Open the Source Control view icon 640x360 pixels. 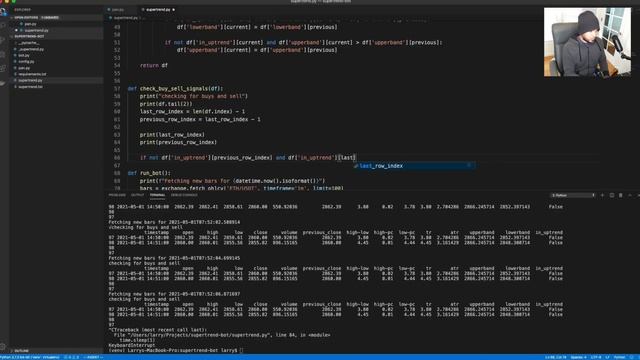point(3,40)
